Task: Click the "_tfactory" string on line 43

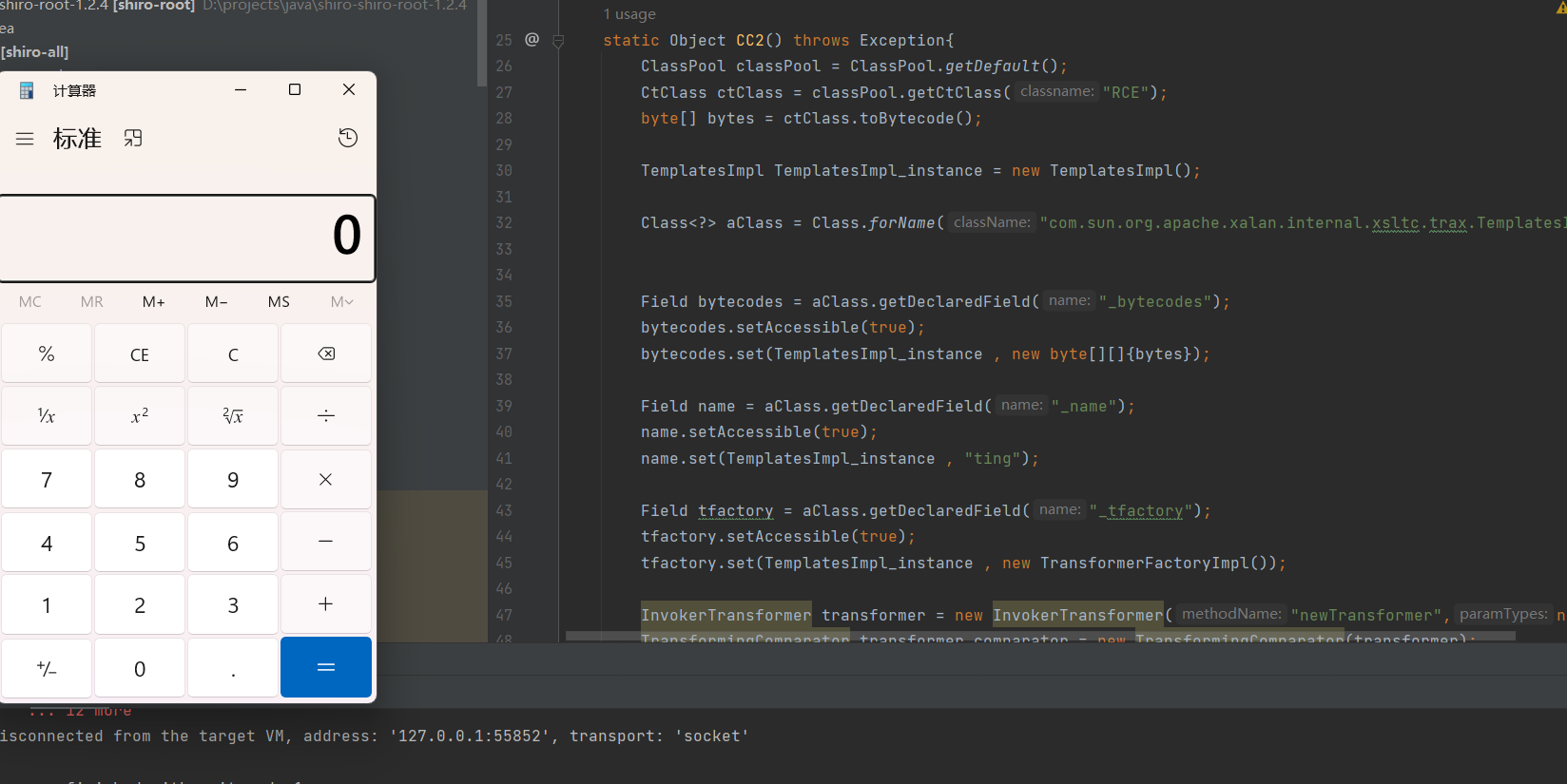Action: pyautogui.click(x=1141, y=510)
